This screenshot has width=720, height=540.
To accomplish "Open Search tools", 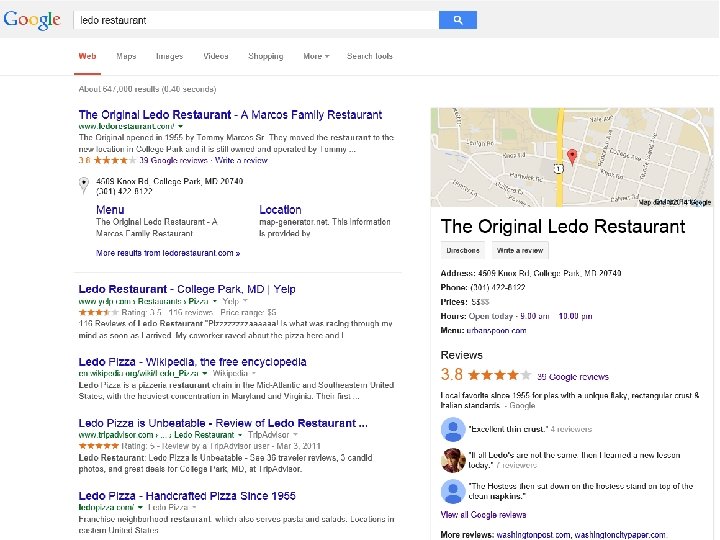I will coord(370,56).
